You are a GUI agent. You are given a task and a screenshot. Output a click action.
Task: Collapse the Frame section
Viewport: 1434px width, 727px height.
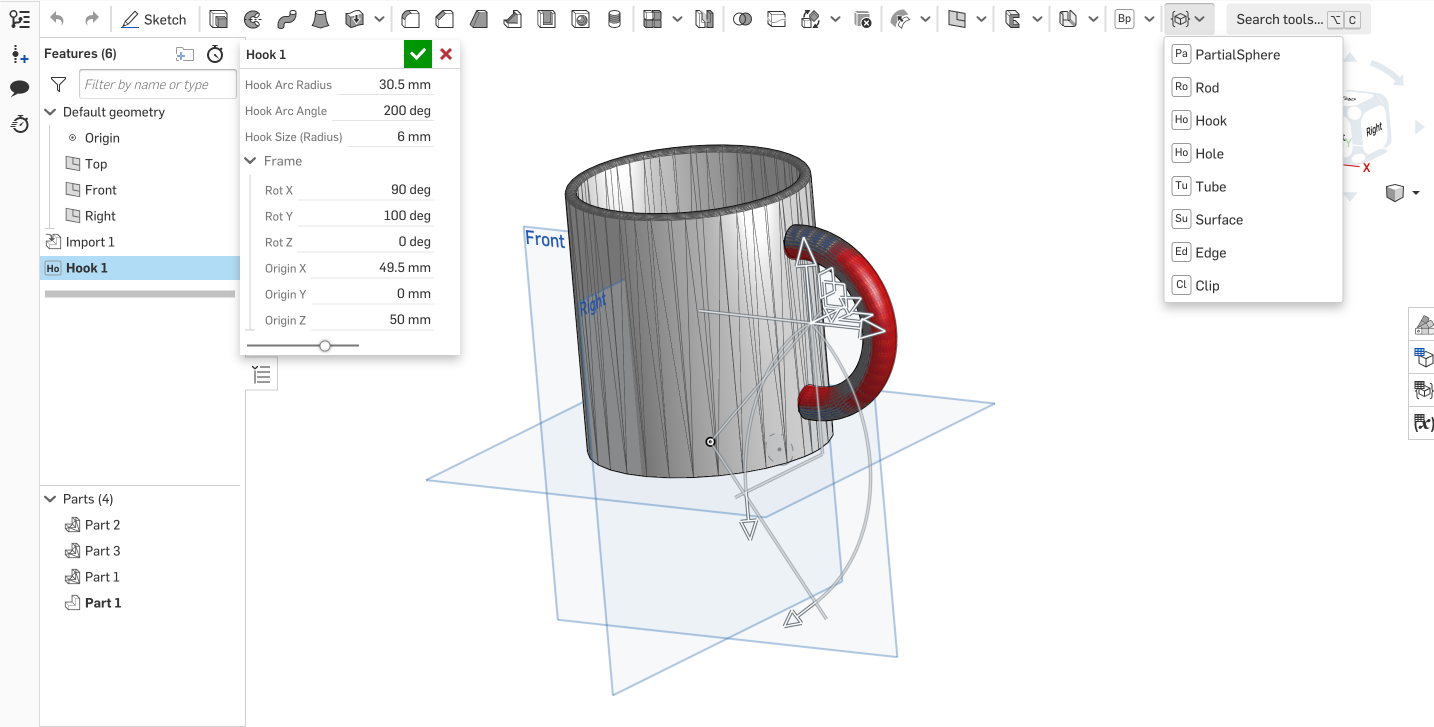point(250,161)
